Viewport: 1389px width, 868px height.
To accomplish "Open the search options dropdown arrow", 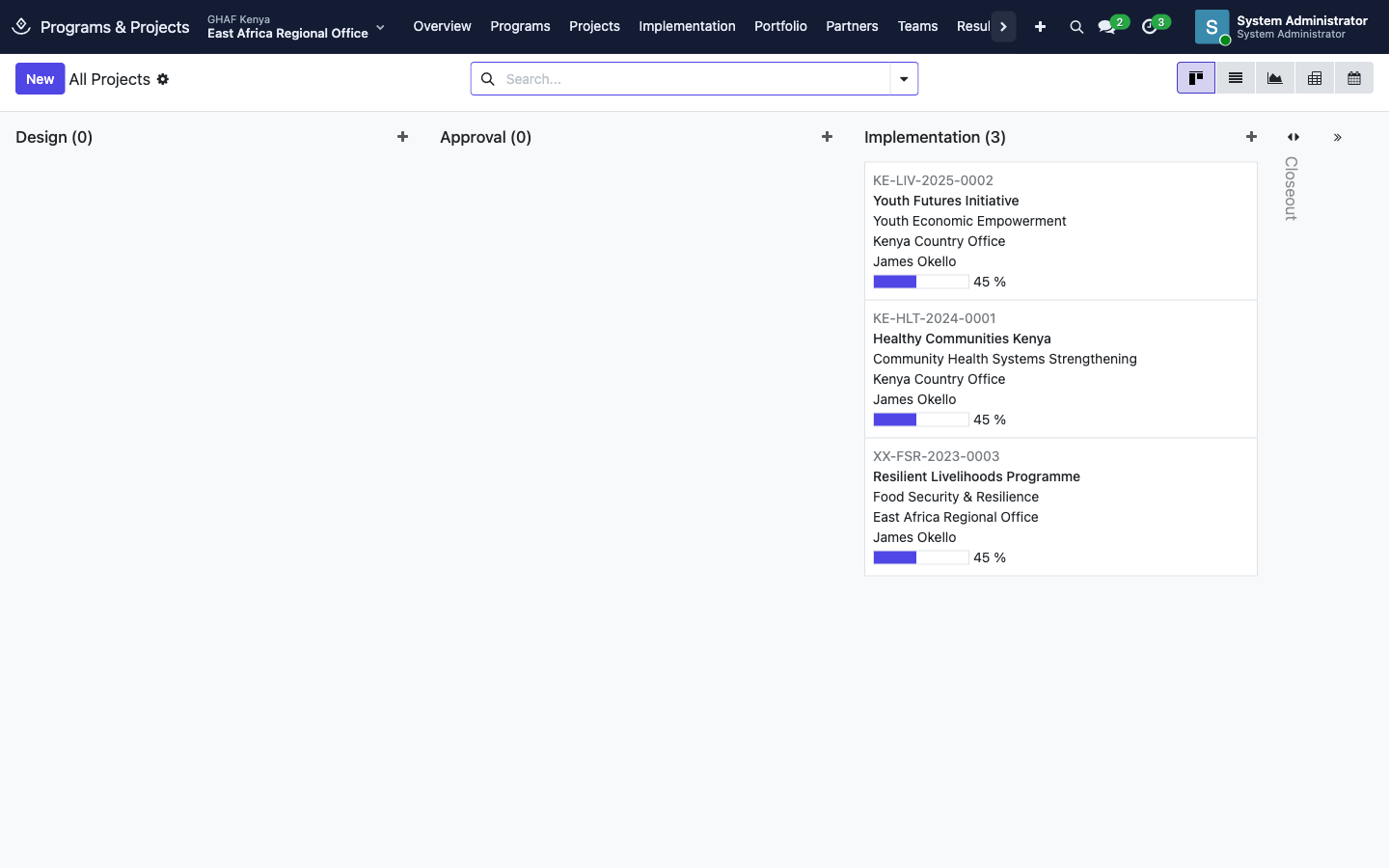I will click(x=904, y=79).
